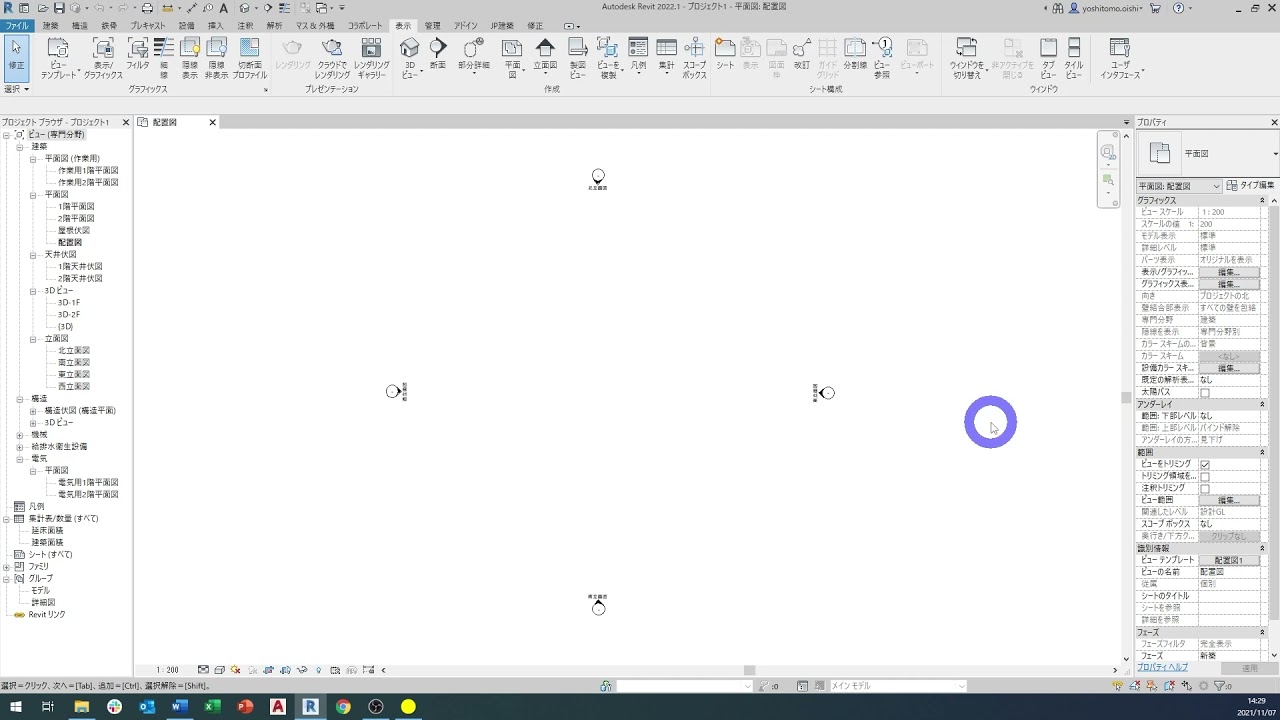The width and height of the screenshot is (1280, 720).
Task: Open the 平面図: 配置図 instance dropdown
Action: (x=1179, y=186)
